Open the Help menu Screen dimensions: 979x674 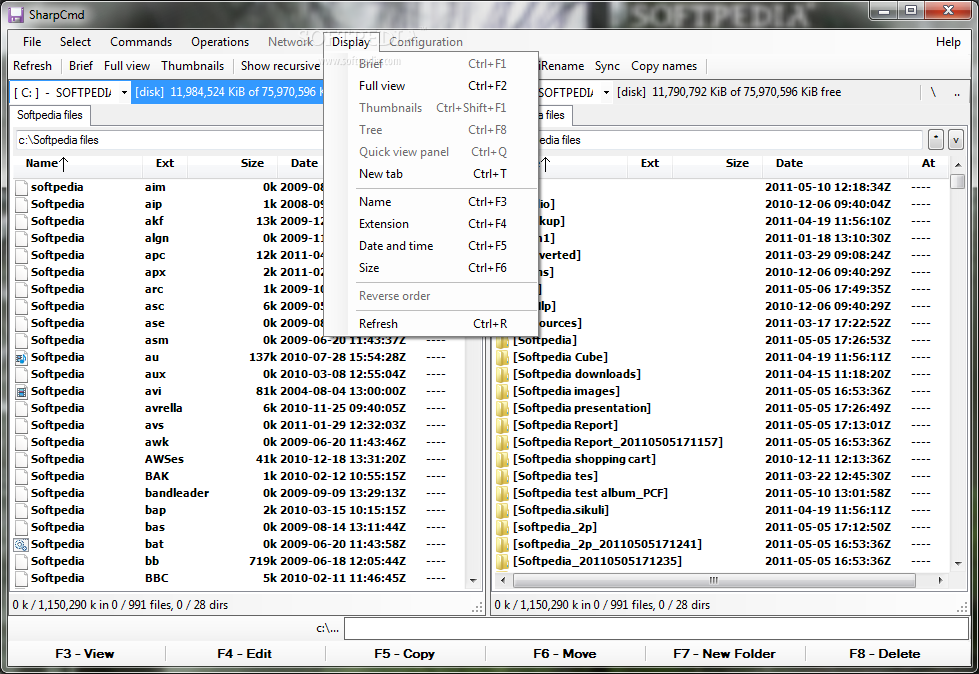[x=948, y=42]
